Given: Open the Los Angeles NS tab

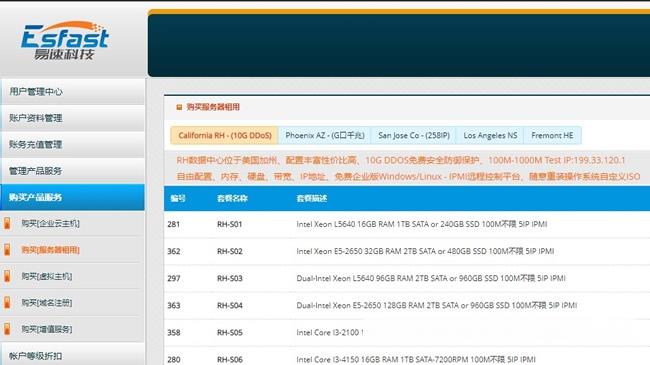Looking at the screenshot, I should tap(490, 136).
